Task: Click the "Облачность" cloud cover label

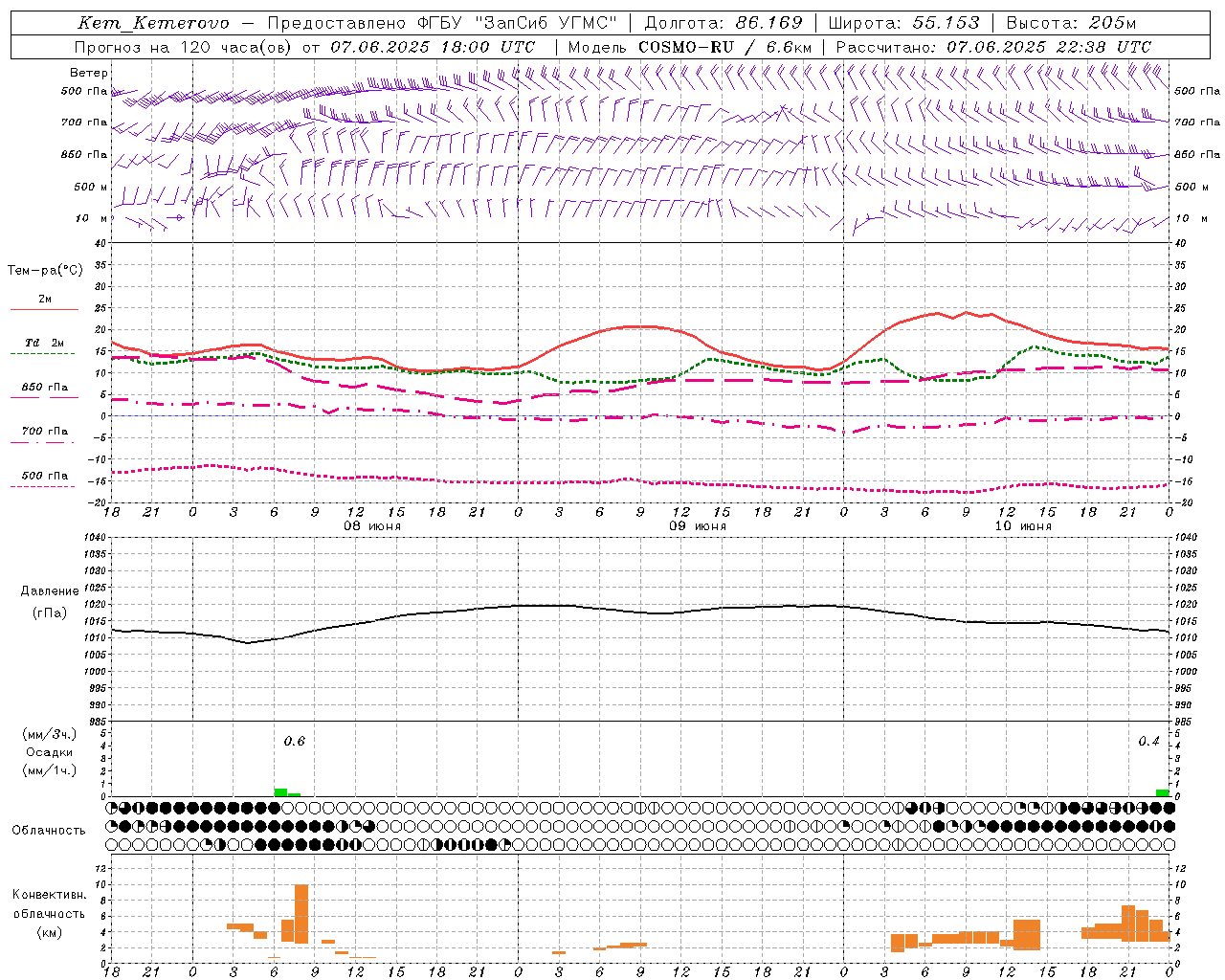Action: coord(49,831)
